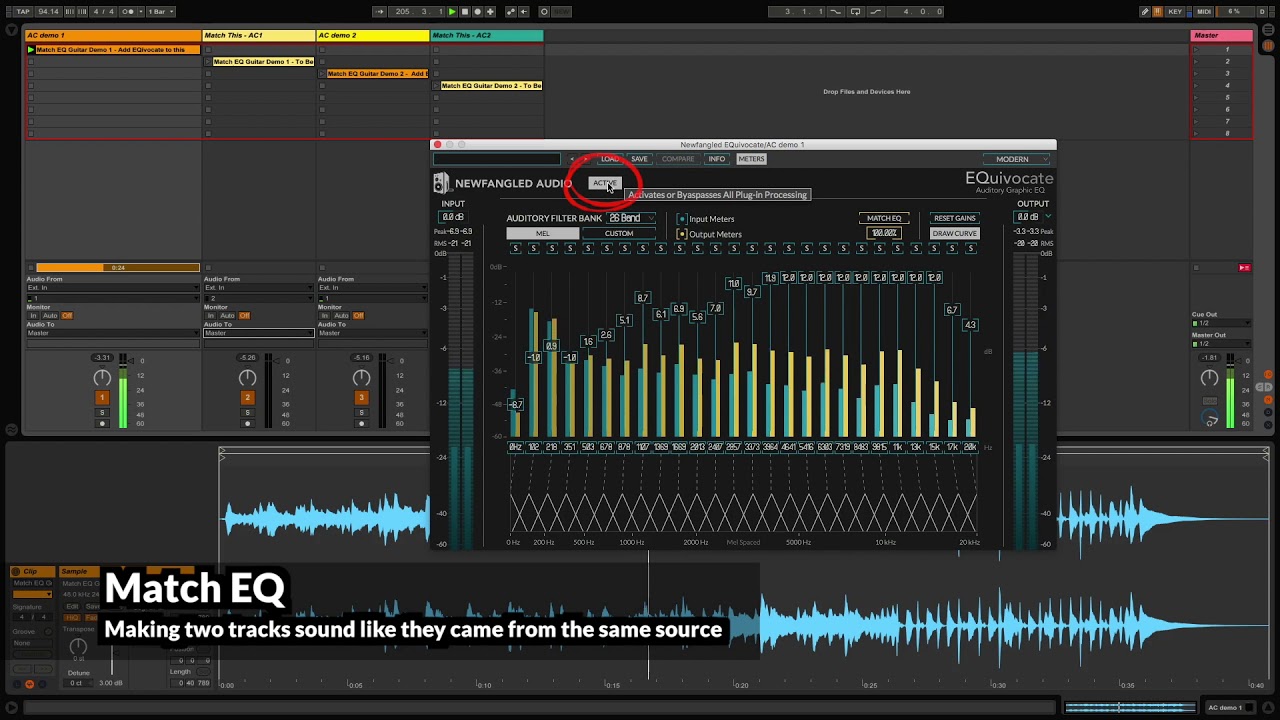This screenshot has height=720, width=1280.
Task: Click the master track pan knob
Action: (1210, 377)
